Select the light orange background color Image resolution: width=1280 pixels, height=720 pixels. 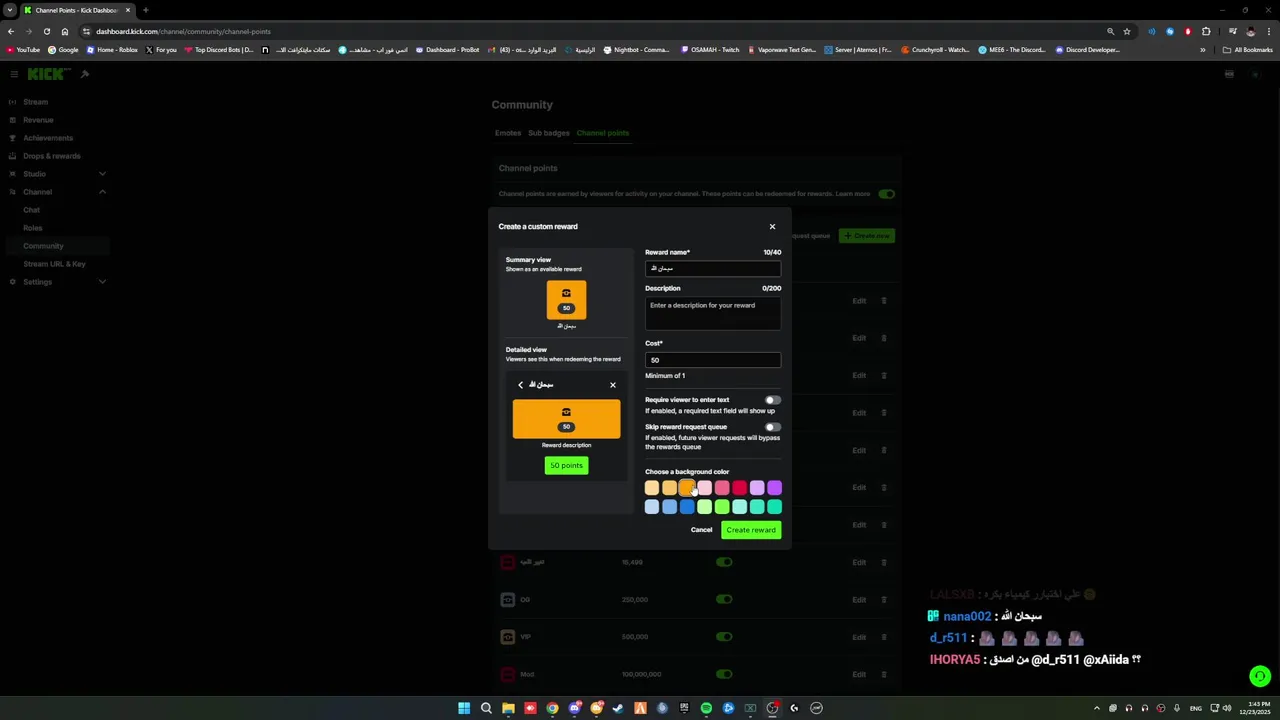point(669,488)
